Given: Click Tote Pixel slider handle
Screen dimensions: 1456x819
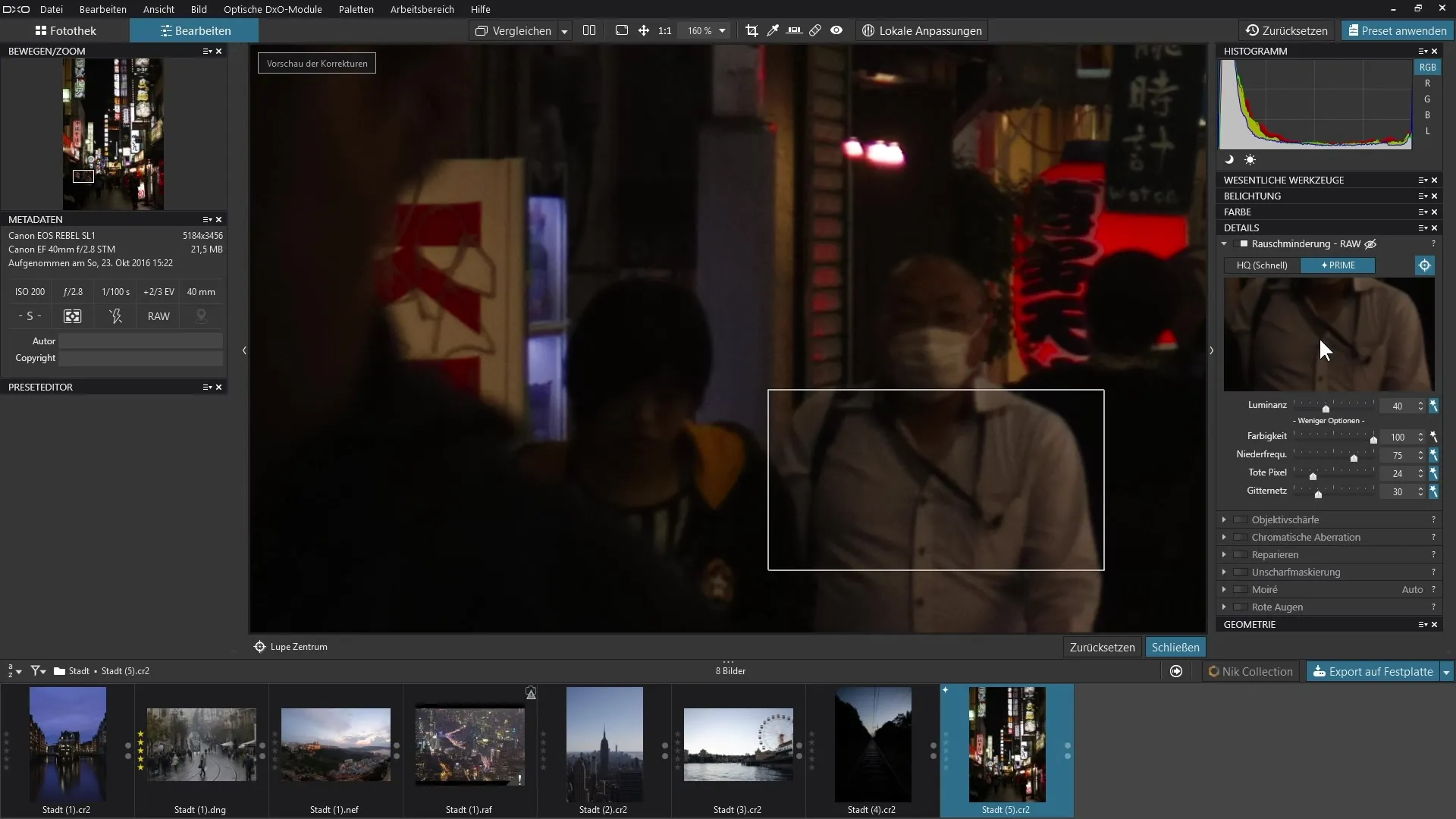Looking at the screenshot, I should [x=1313, y=476].
